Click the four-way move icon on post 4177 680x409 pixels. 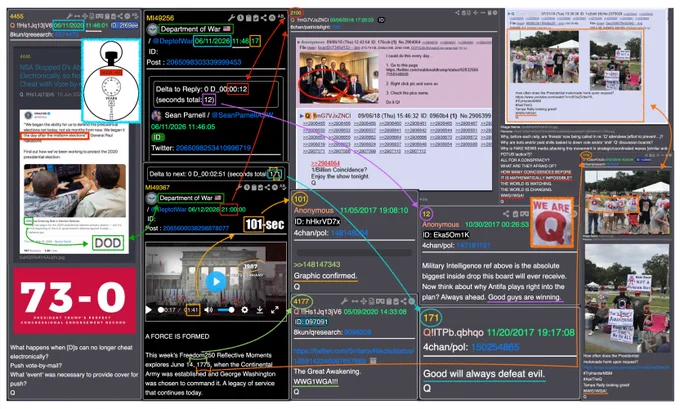[x=363, y=301]
